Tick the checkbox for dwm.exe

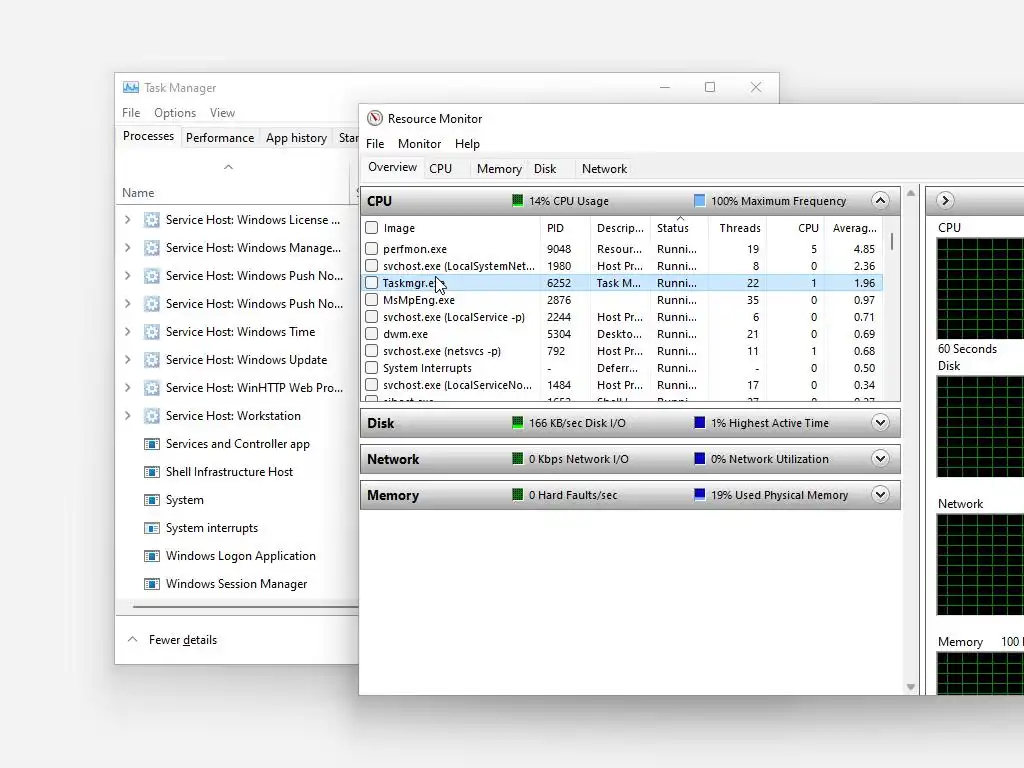tap(372, 334)
